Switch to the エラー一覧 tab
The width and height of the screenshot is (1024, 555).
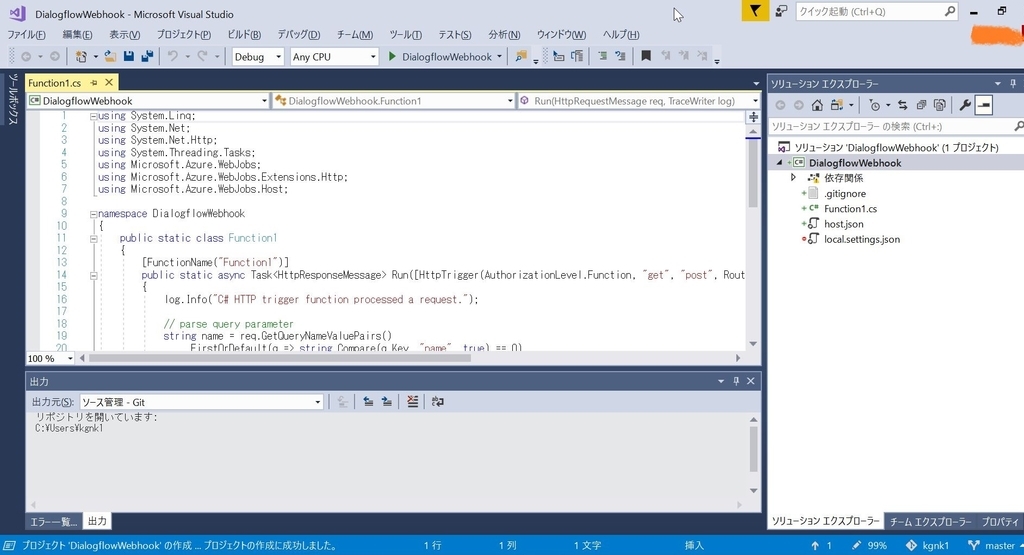[54, 521]
